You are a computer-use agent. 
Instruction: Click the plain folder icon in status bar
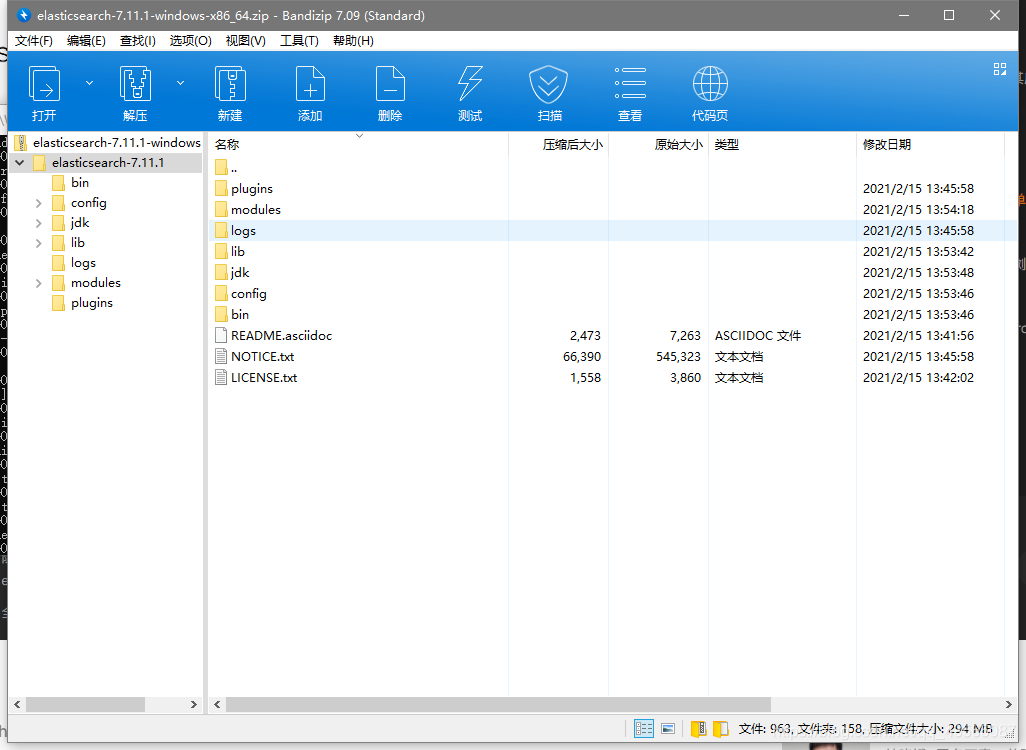[720, 728]
